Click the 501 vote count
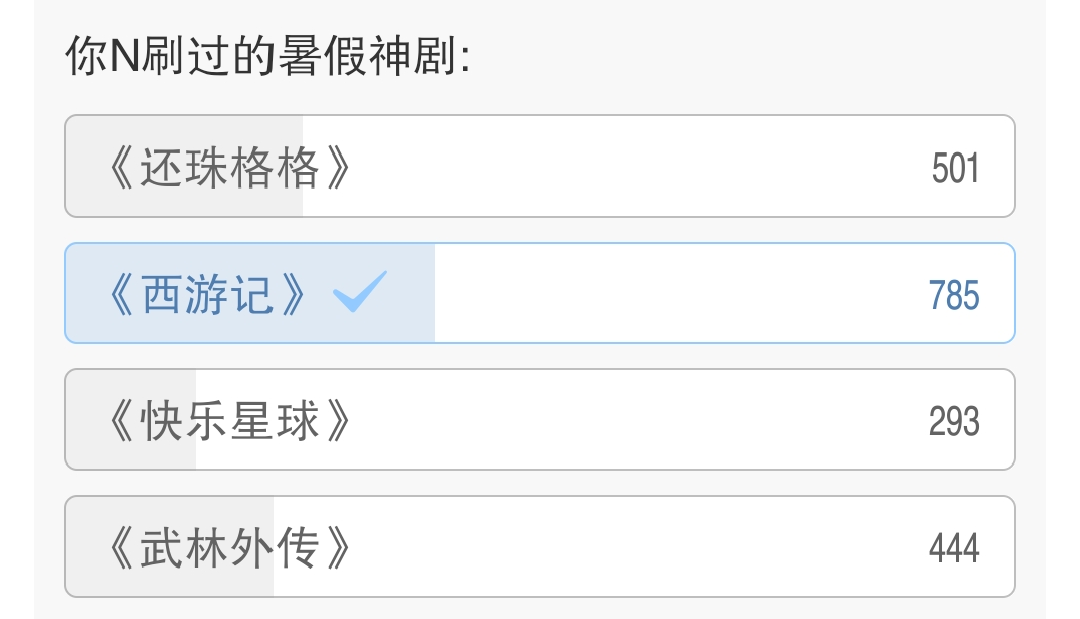Screen dimensions: 1080x619 coord(954,168)
